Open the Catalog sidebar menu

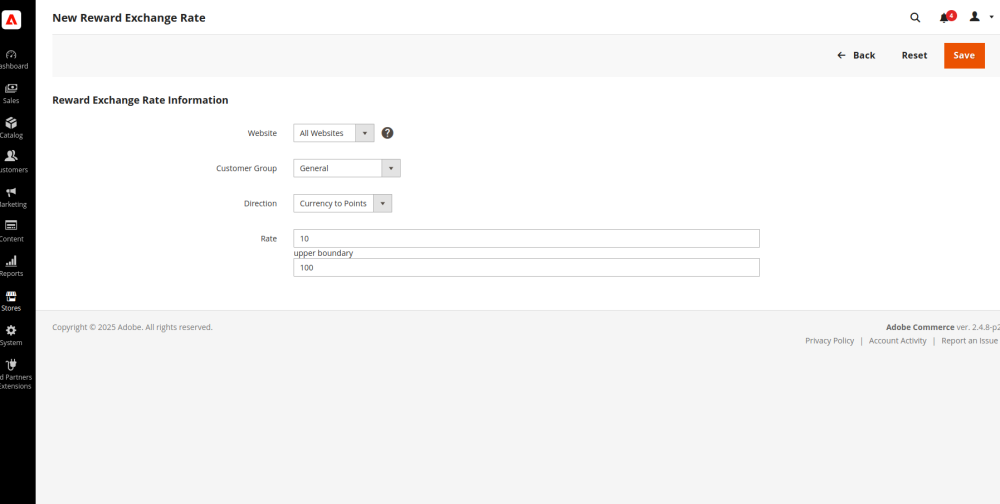click(11, 128)
